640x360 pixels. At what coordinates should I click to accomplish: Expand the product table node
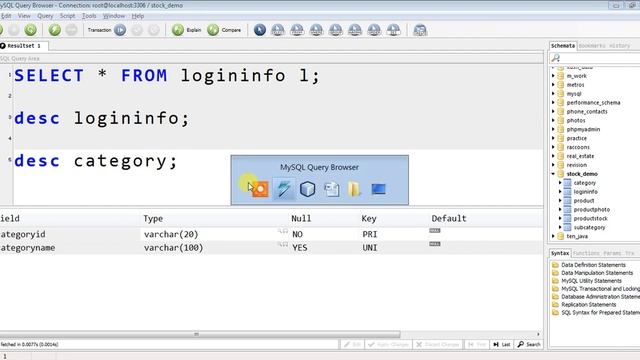point(560,201)
